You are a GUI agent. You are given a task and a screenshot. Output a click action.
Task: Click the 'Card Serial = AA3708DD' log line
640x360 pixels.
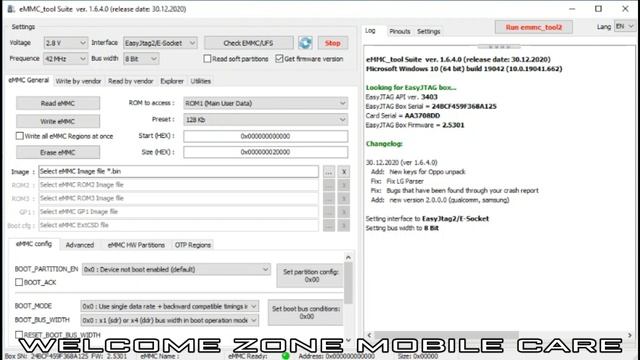coord(403,116)
